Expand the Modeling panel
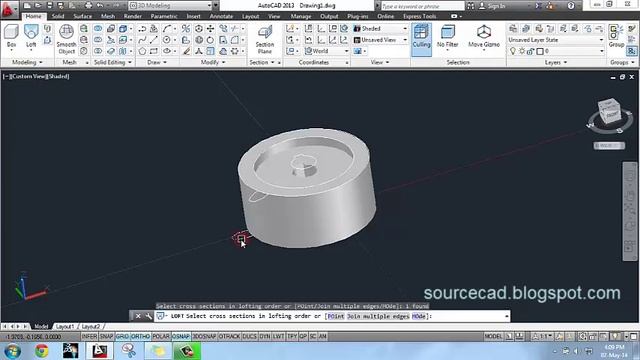640x360 pixels. pos(27,62)
